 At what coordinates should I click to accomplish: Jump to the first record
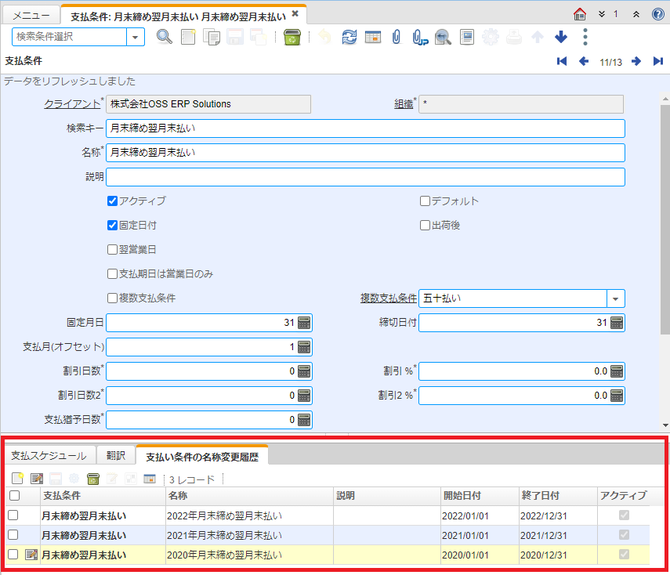click(562, 62)
